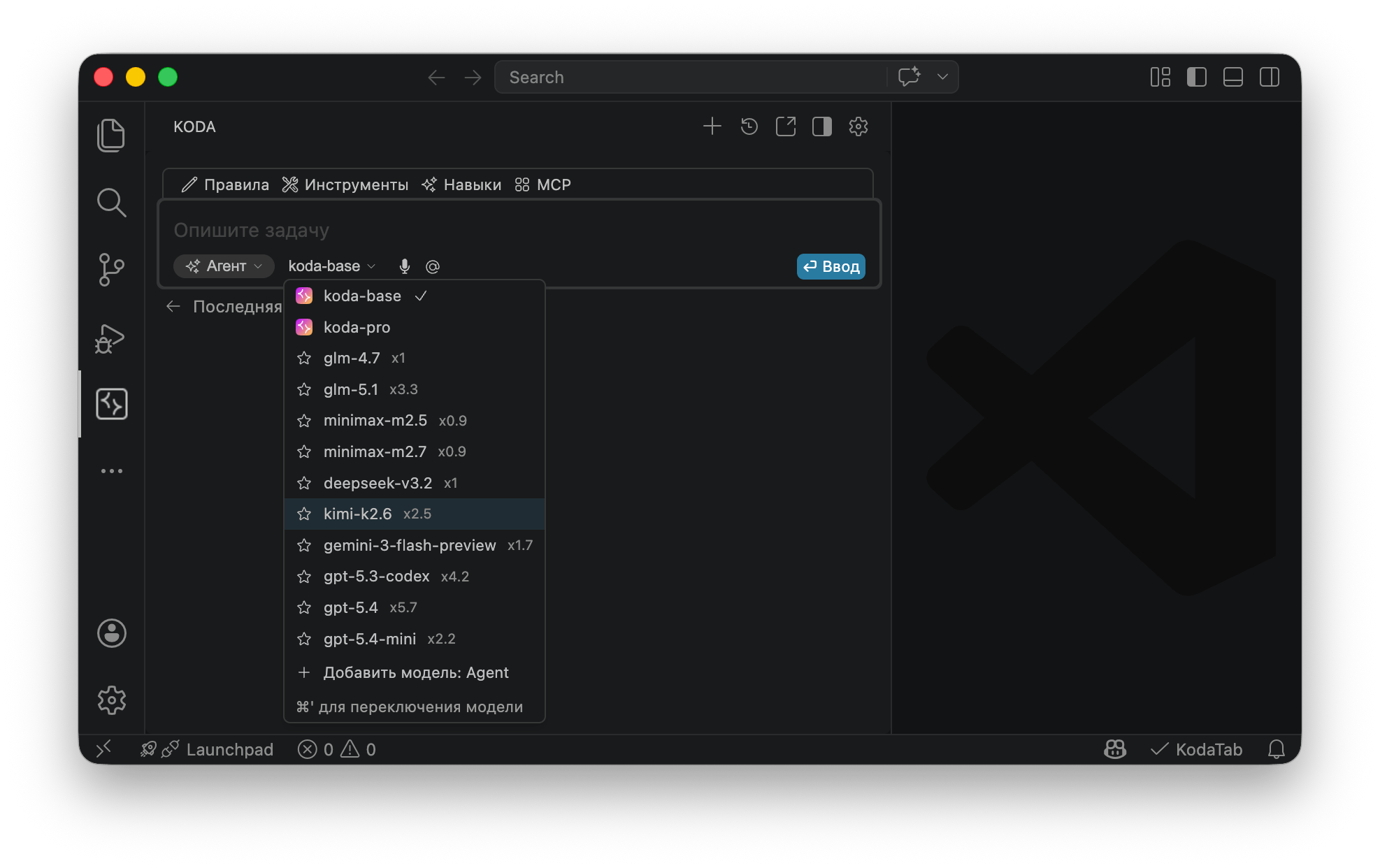Image resolution: width=1380 pixels, height=868 pixels.
Task: Activate the microphone voice input
Action: pos(404,266)
